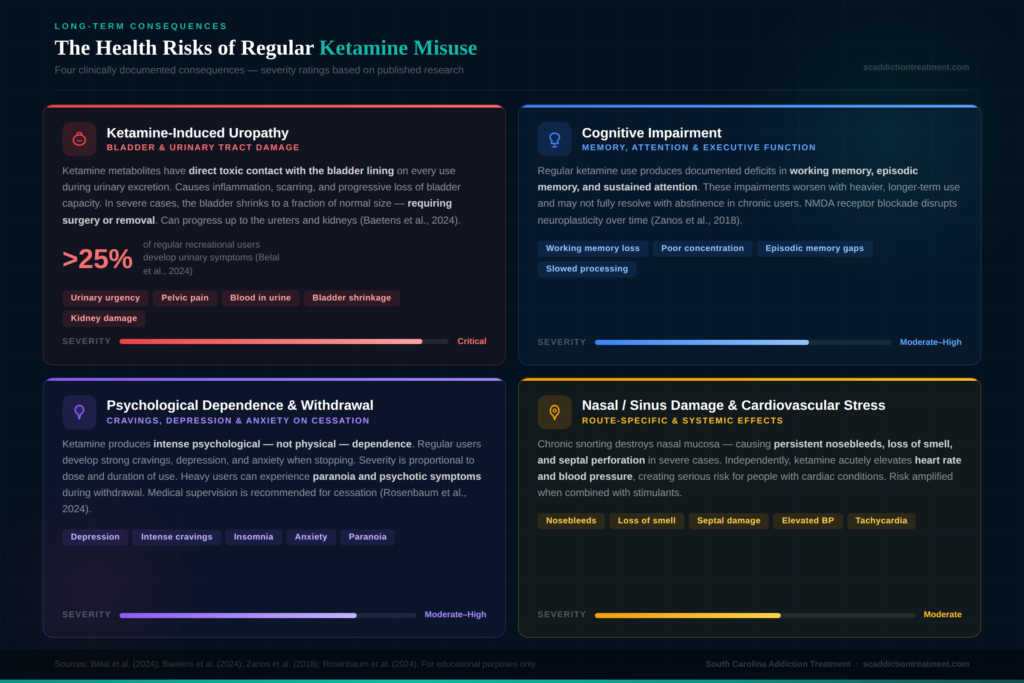This screenshot has width=1024, height=683.
Task: Click the blue Cognitive Impairment severity bar
Action: 743,342
